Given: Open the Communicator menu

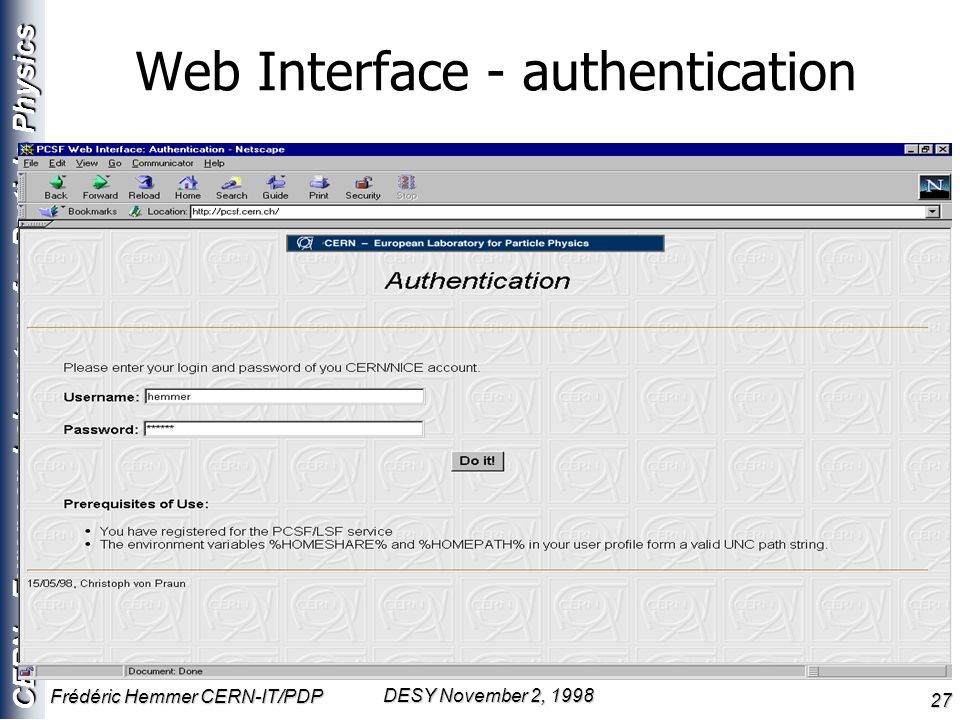Looking at the screenshot, I should point(162,163).
